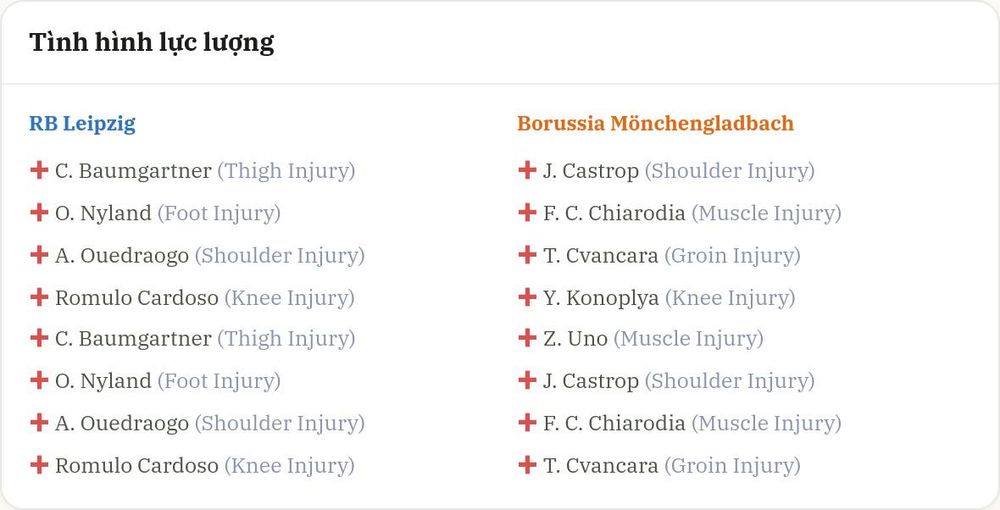This screenshot has height=510, width=1000.
Task: Select Z. Uno player name
Action: (575, 339)
